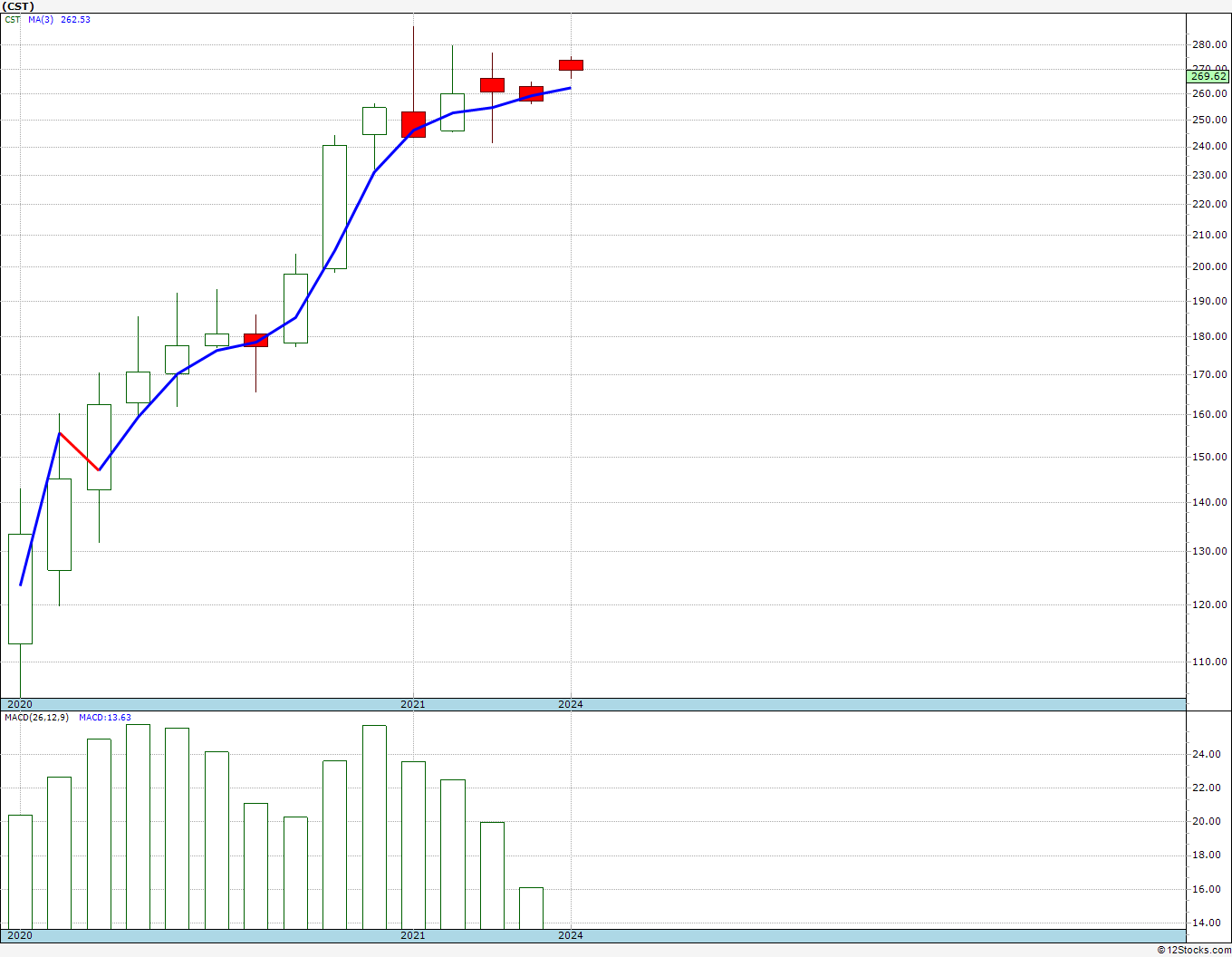Click the 280.00 price axis label
This screenshot has height=957, width=1232.
coord(1209,44)
